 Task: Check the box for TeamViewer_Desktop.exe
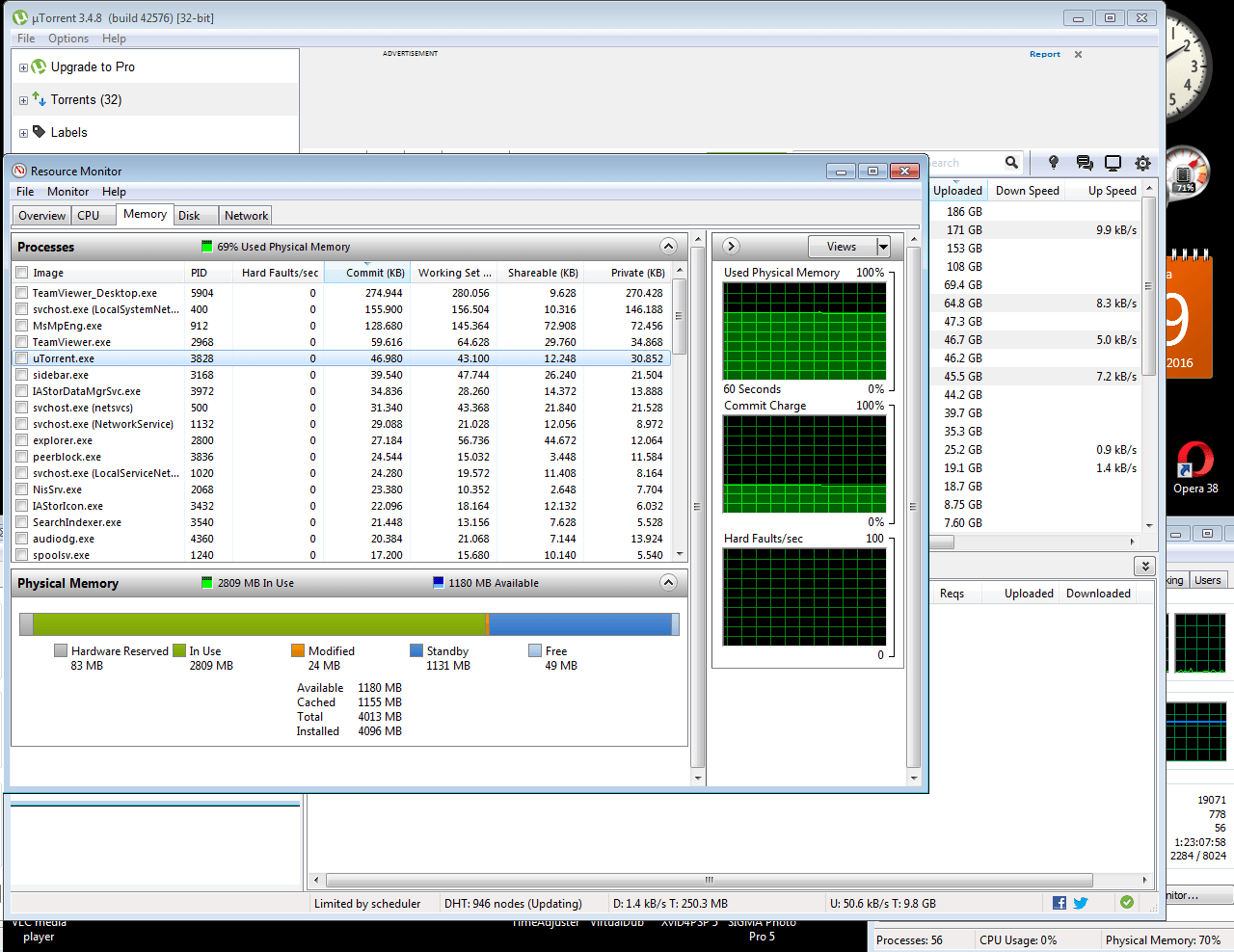point(21,293)
